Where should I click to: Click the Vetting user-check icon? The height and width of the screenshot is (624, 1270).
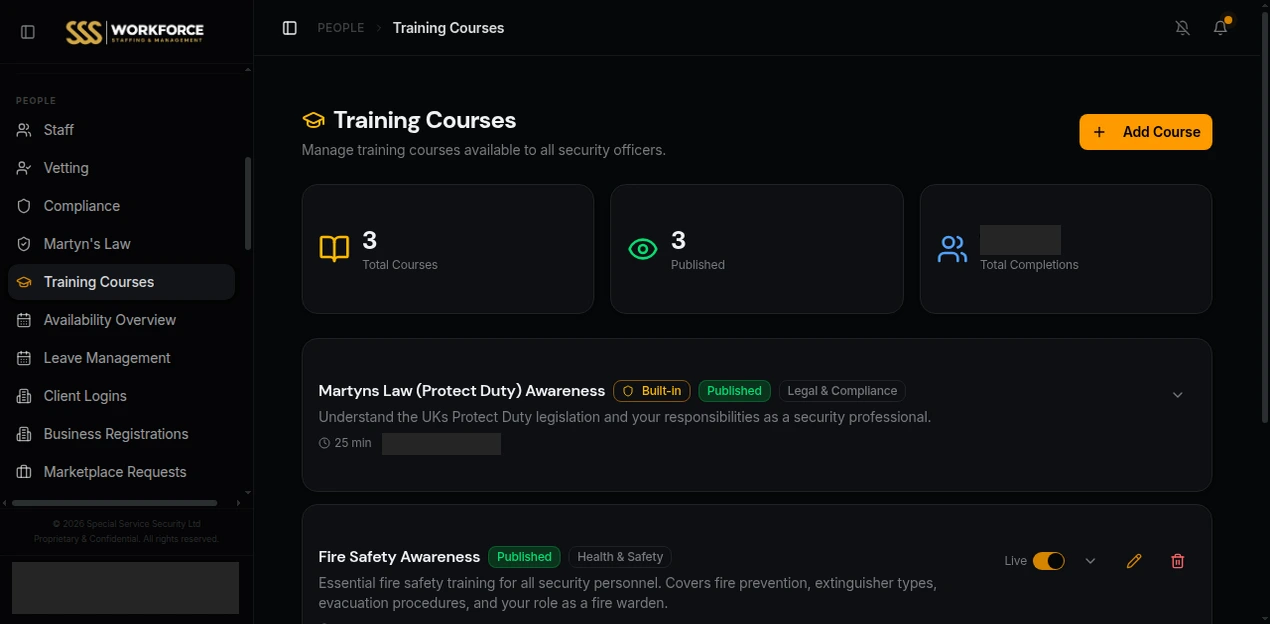pos(24,168)
